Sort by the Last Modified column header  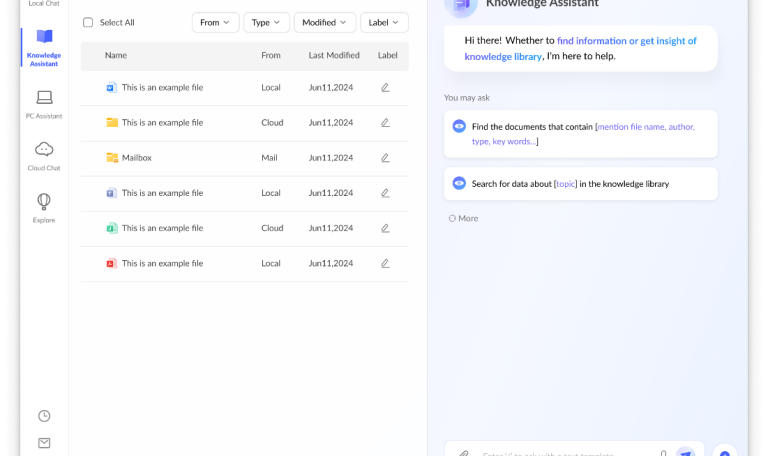pos(334,55)
